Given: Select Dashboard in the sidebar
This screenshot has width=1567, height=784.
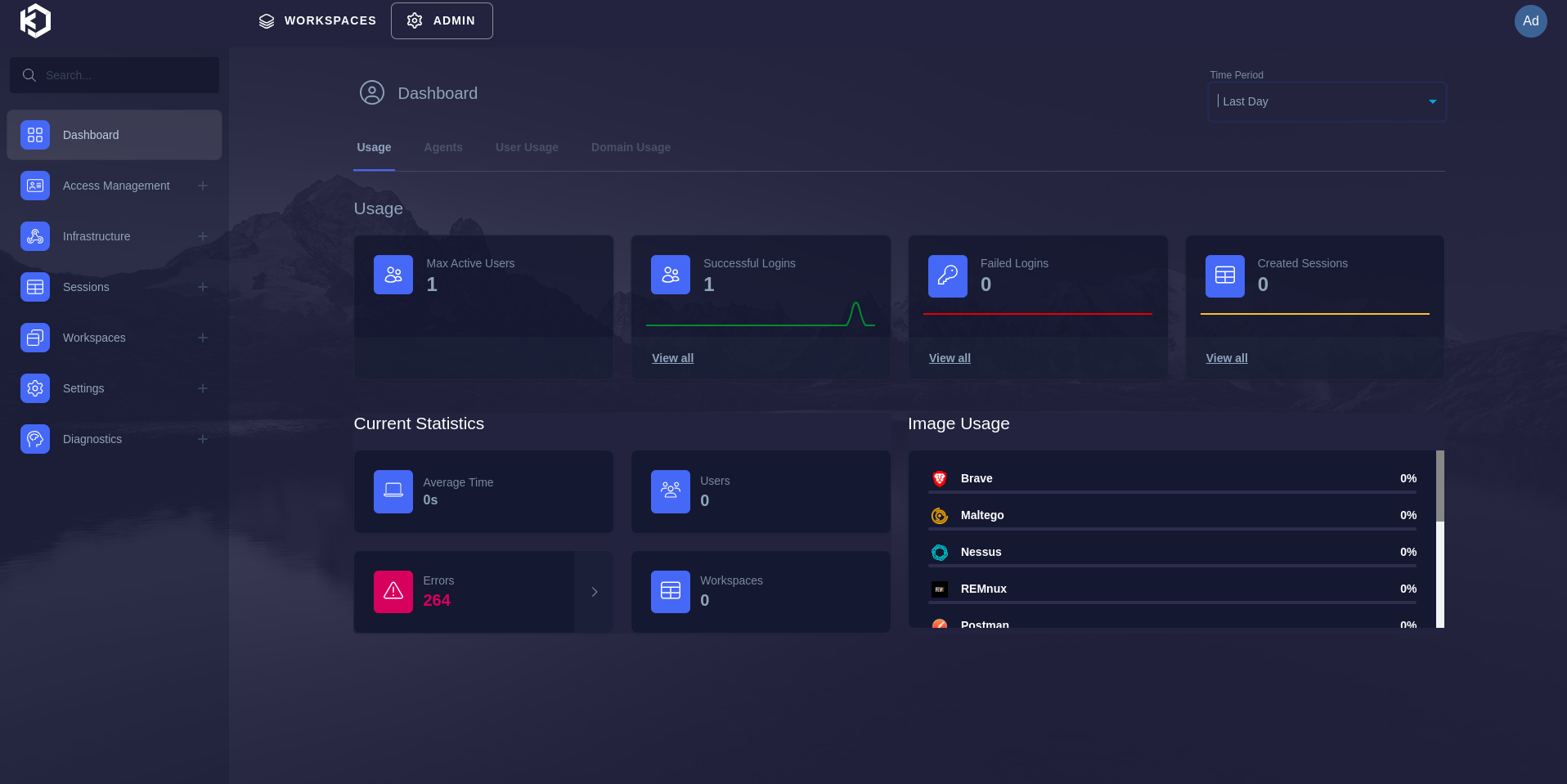Looking at the screenshot, I should [x=114, y=135].
